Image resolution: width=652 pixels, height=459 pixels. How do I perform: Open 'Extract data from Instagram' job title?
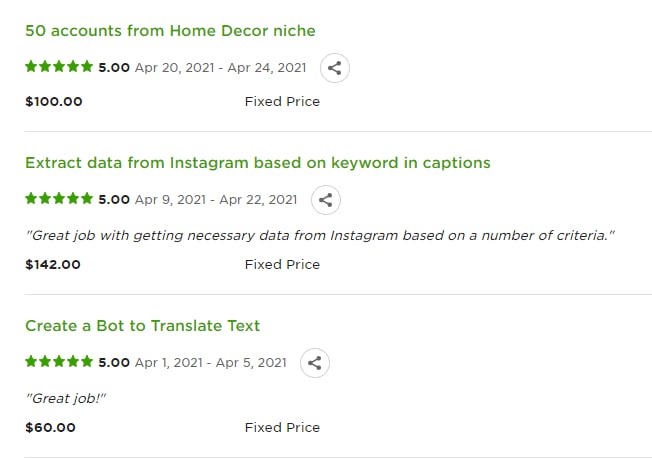(x=258, y=163)
